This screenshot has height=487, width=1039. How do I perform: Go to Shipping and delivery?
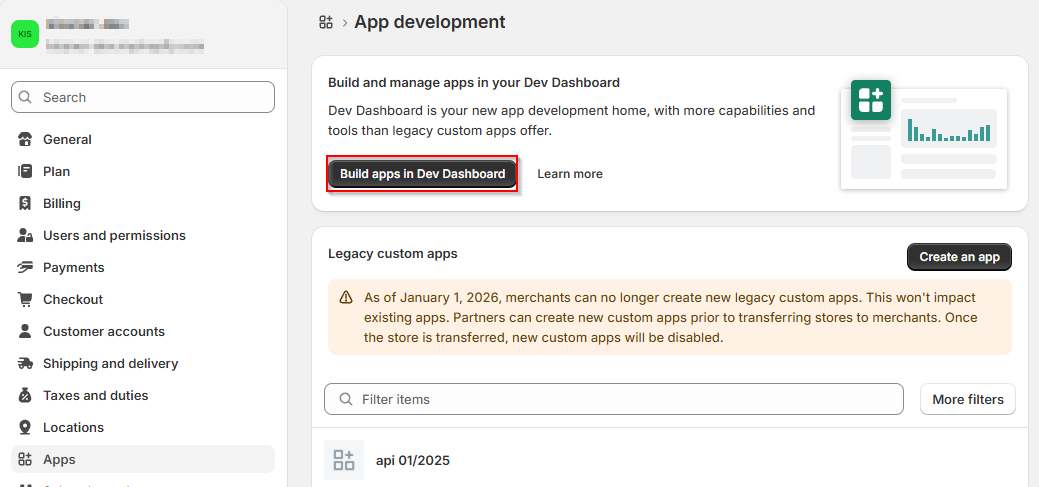[143, 364]
